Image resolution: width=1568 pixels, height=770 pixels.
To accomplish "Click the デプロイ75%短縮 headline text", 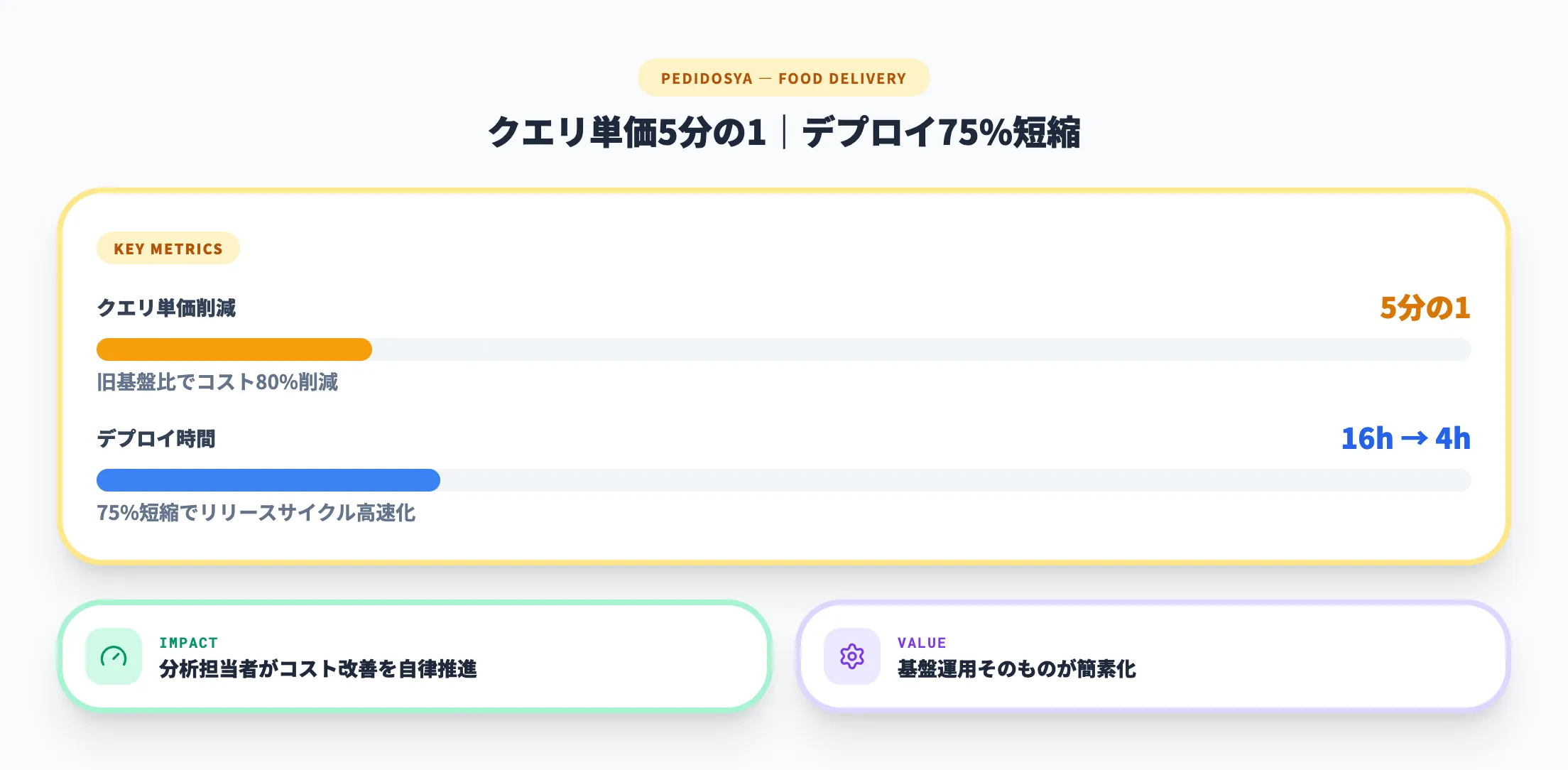I will tap(941, 133).
